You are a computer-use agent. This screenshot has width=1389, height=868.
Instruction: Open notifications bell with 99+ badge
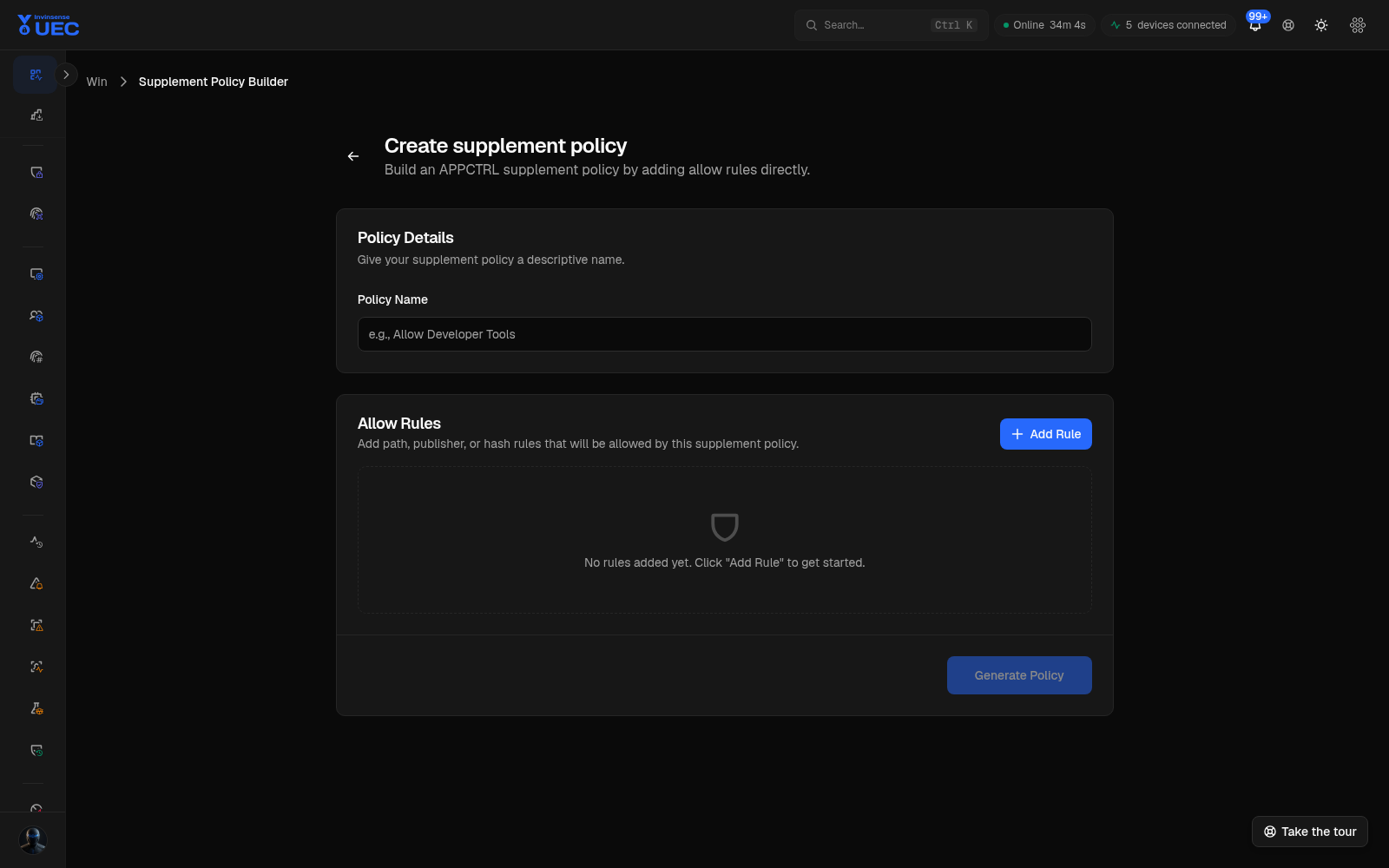(1255, 25)
